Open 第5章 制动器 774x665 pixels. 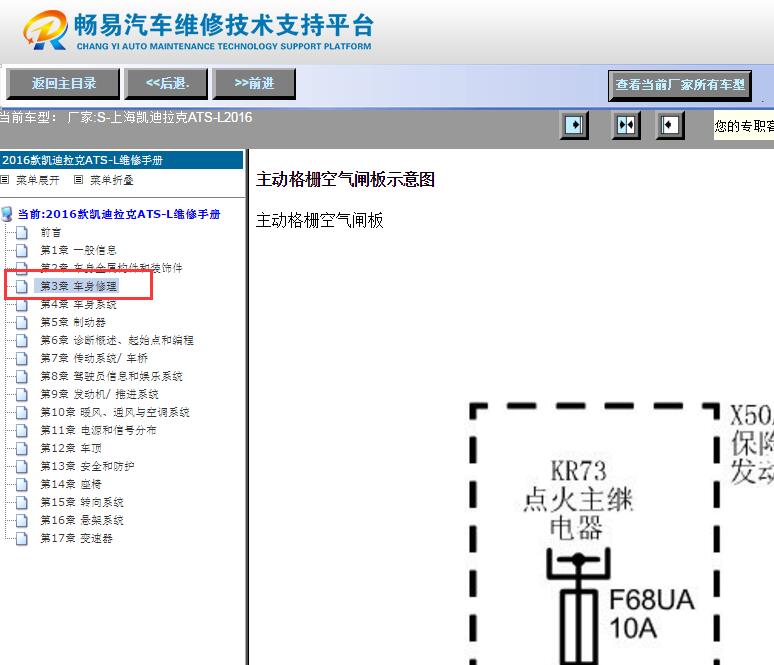pyautogui.click(x=73, y=322)
